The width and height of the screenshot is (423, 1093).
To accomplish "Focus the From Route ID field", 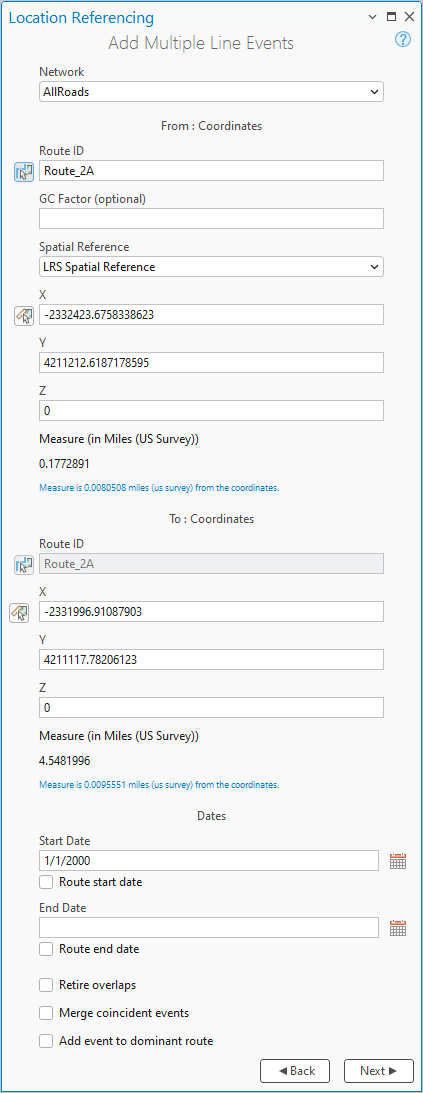I will click(x=211, y=171).
